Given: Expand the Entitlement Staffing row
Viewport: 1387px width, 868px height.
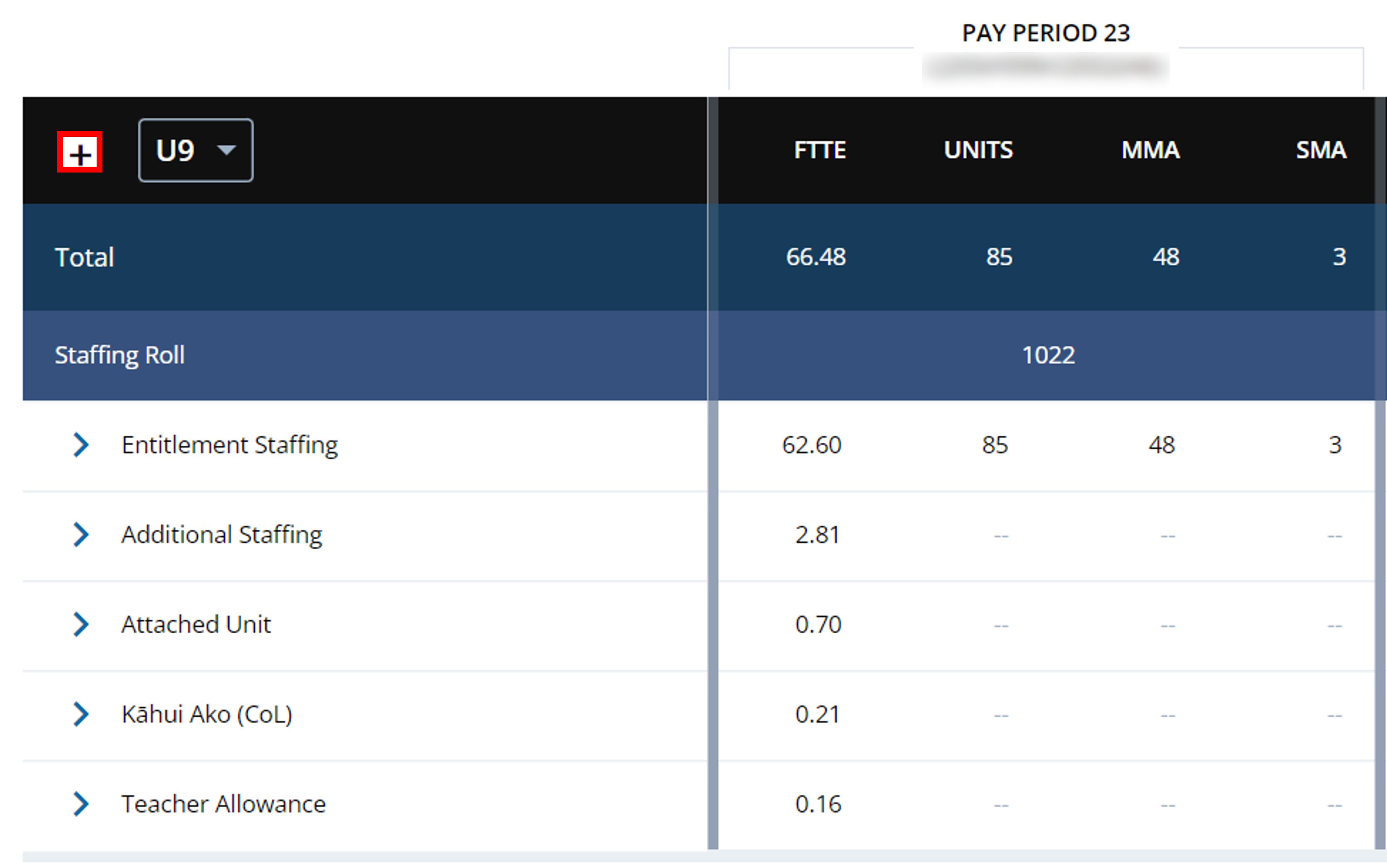Looking at the screenshot, I should point(81,445).
